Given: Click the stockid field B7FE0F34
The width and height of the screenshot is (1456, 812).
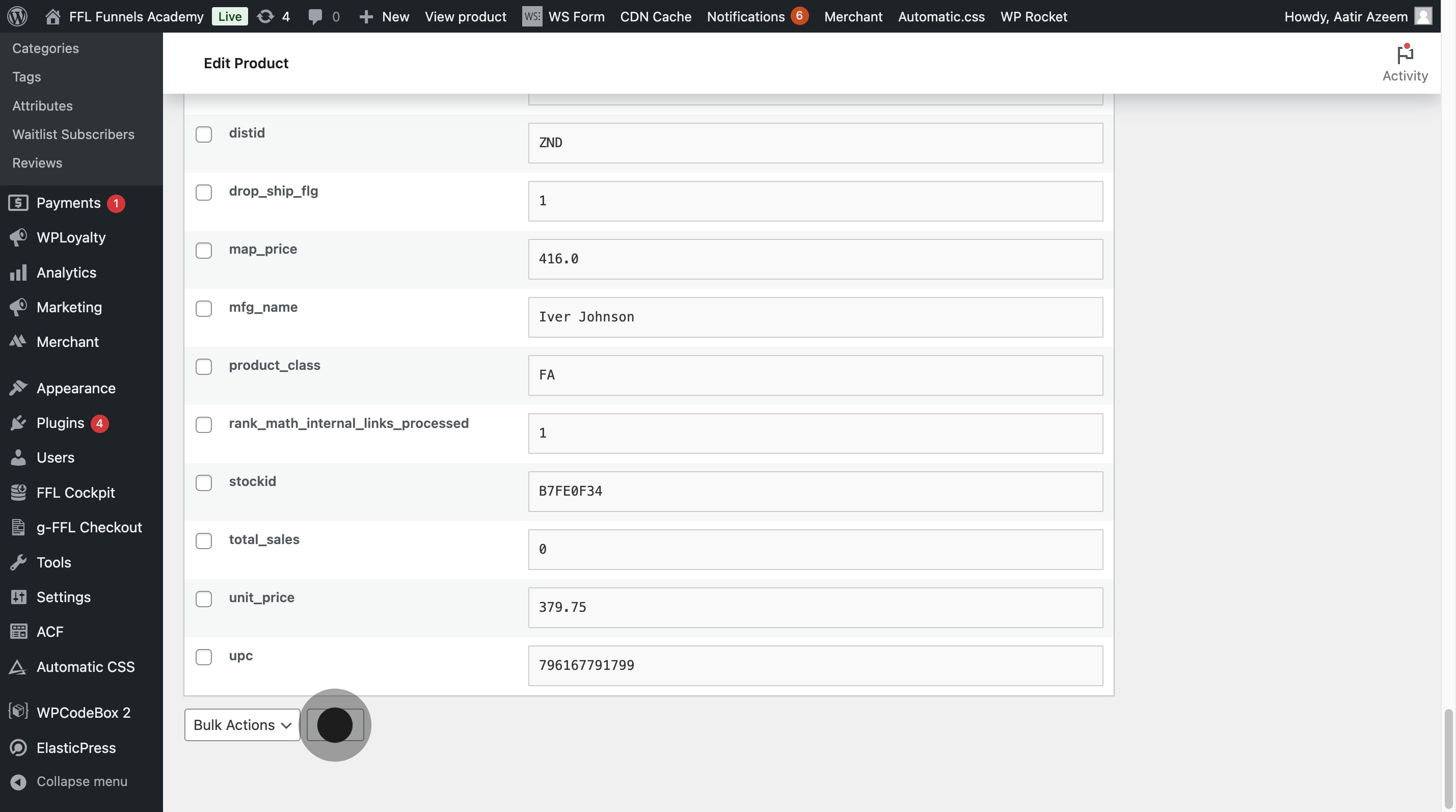Looking at the screenshot, I should [x=815, y=491].
